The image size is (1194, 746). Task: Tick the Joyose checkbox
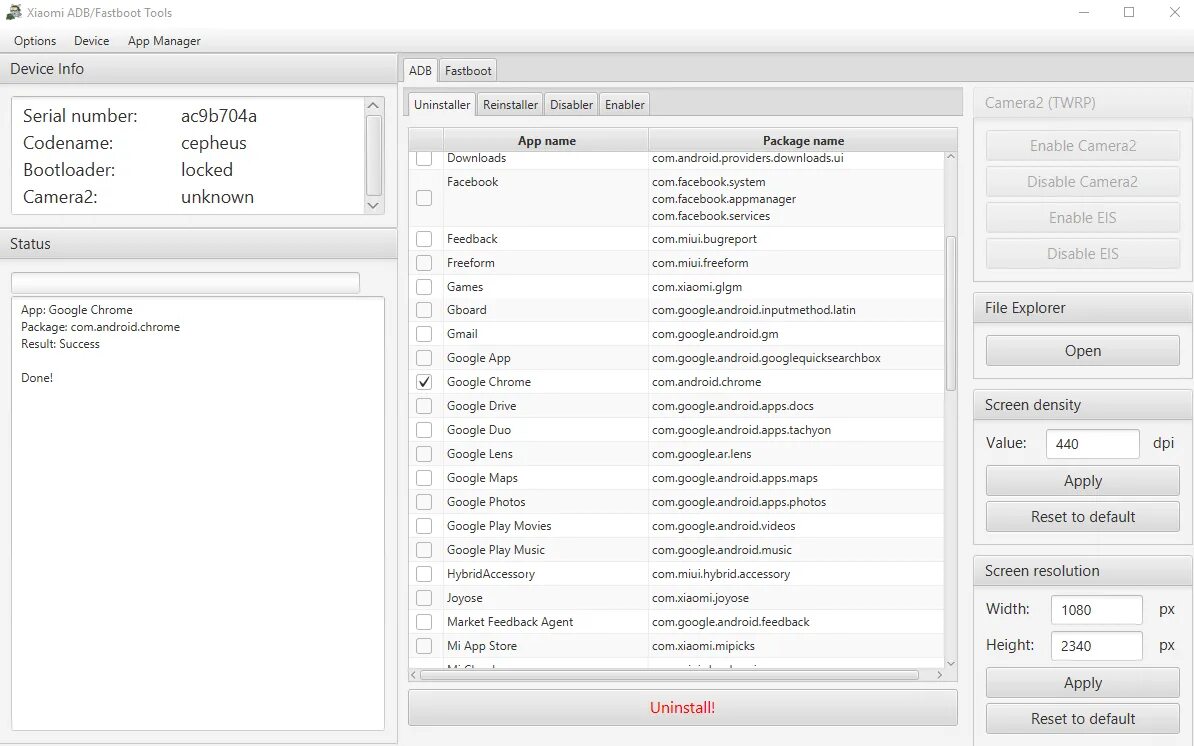pyautogui.click(x=424, y=598)
